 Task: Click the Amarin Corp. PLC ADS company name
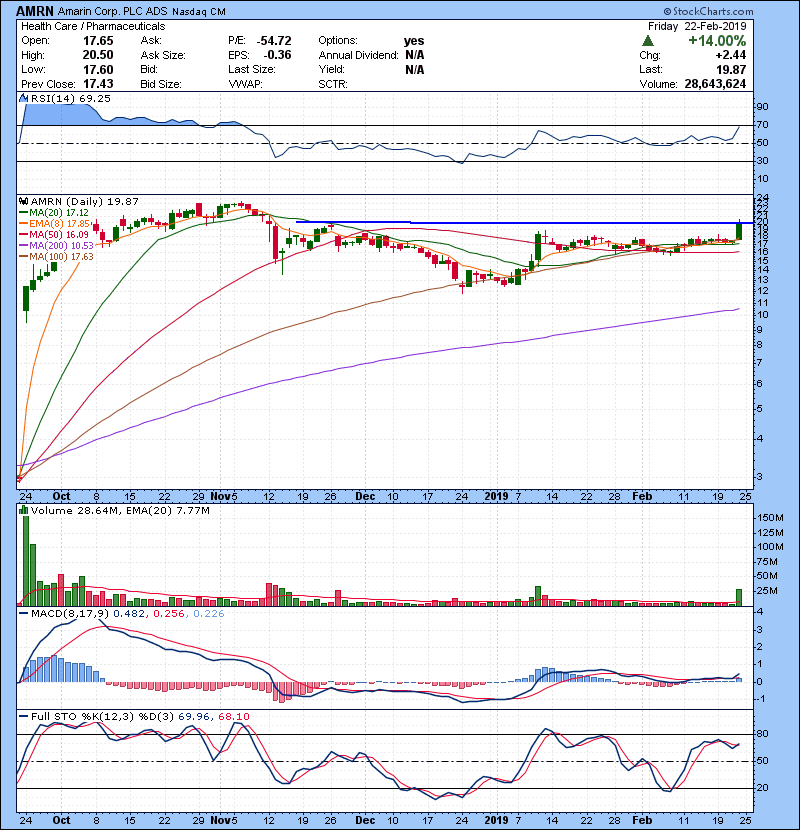(113, 12)
